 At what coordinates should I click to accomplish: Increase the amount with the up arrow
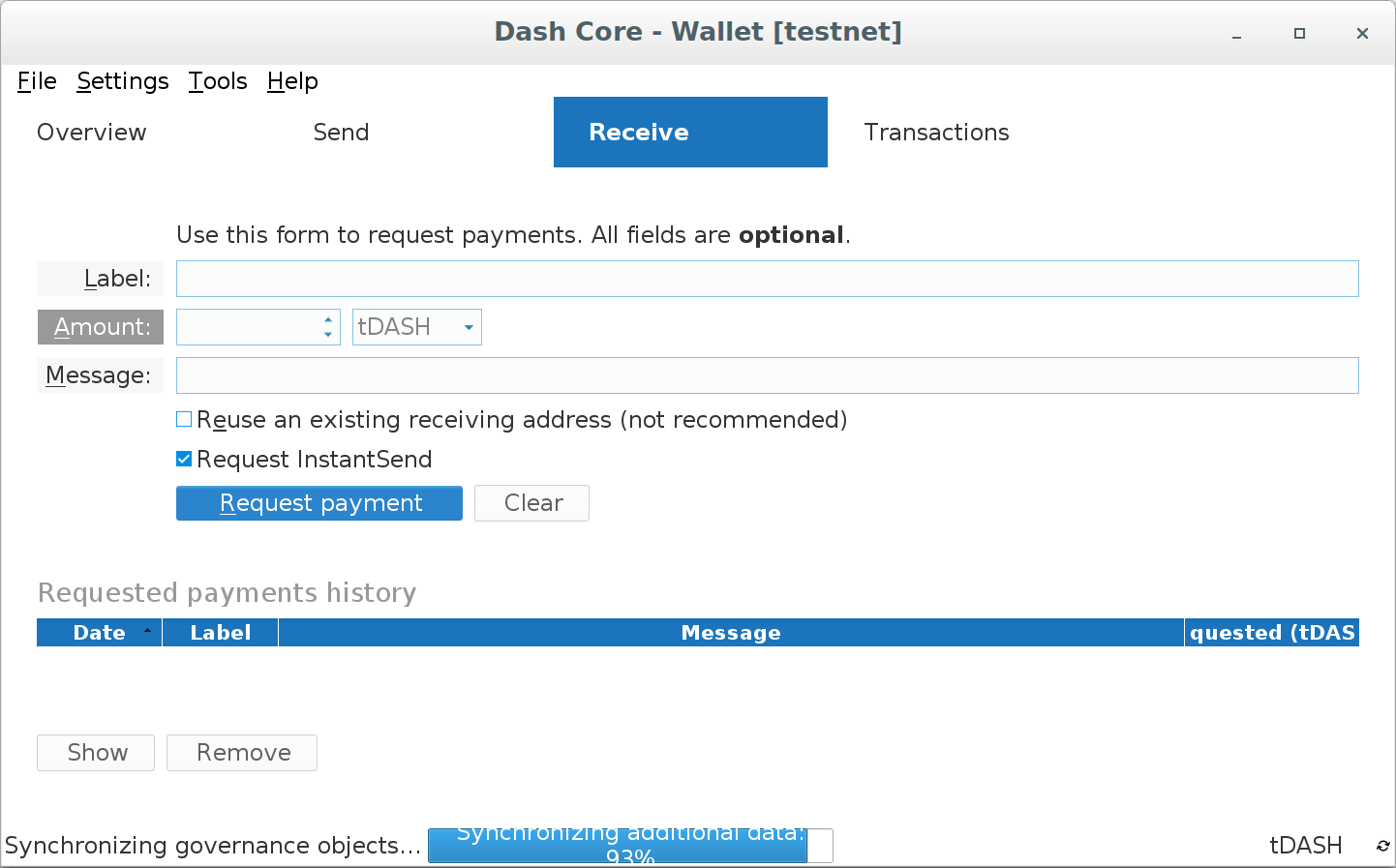[328, 319]
